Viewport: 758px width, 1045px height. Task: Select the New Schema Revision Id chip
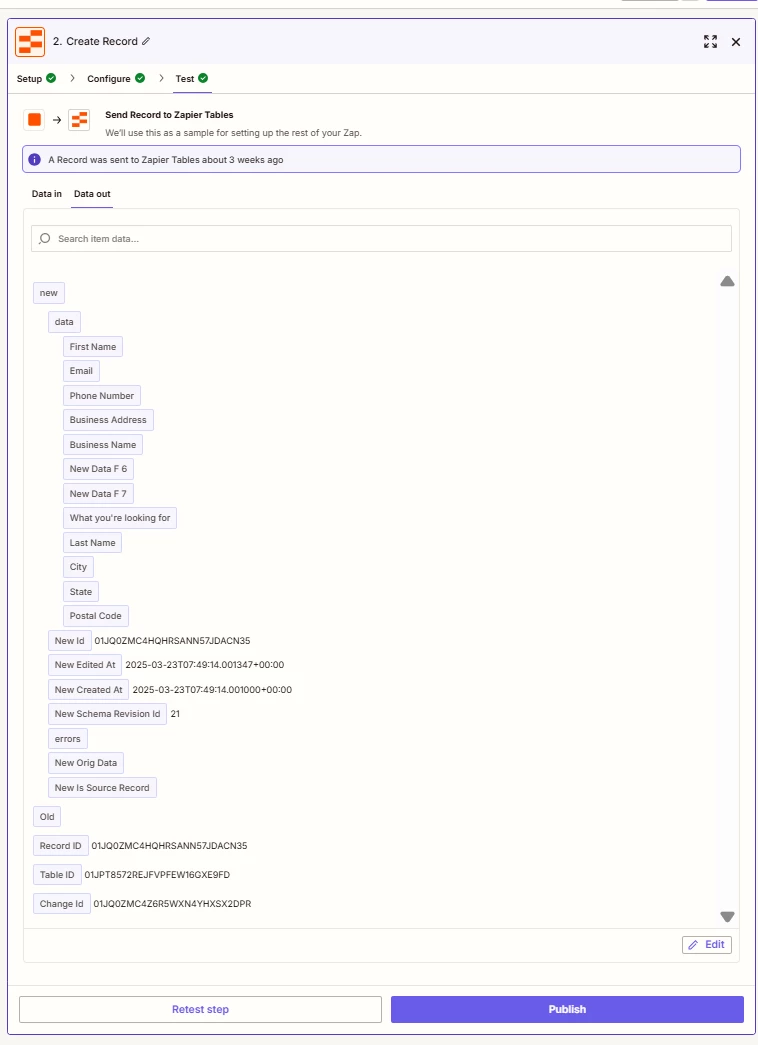click(107, 714)
